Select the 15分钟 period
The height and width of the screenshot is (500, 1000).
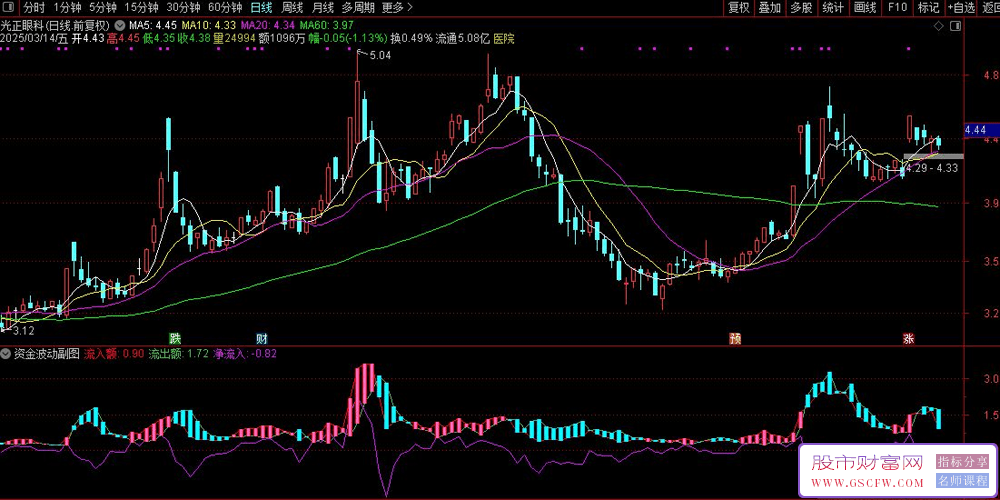coord(141,8)
